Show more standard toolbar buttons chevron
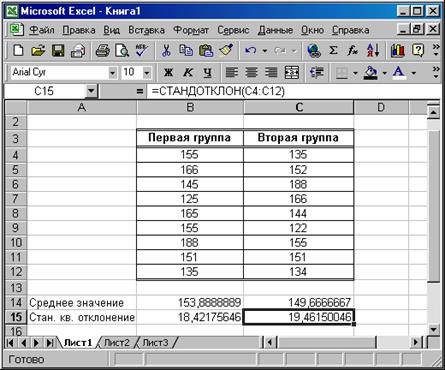 (436, 50)
